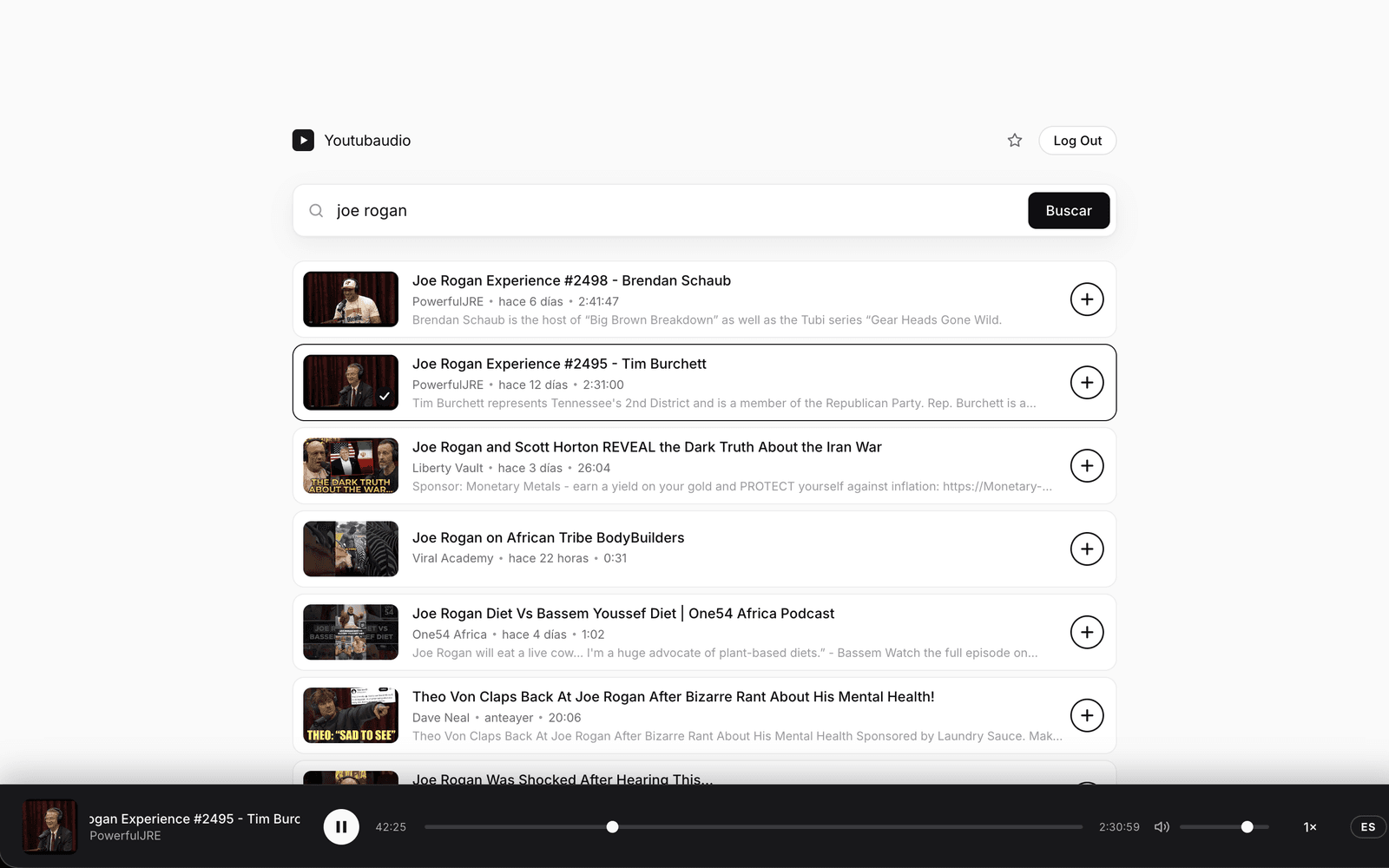1389x868 pixels.
Task: Switch language with ES button
Action: [1368, 827]
